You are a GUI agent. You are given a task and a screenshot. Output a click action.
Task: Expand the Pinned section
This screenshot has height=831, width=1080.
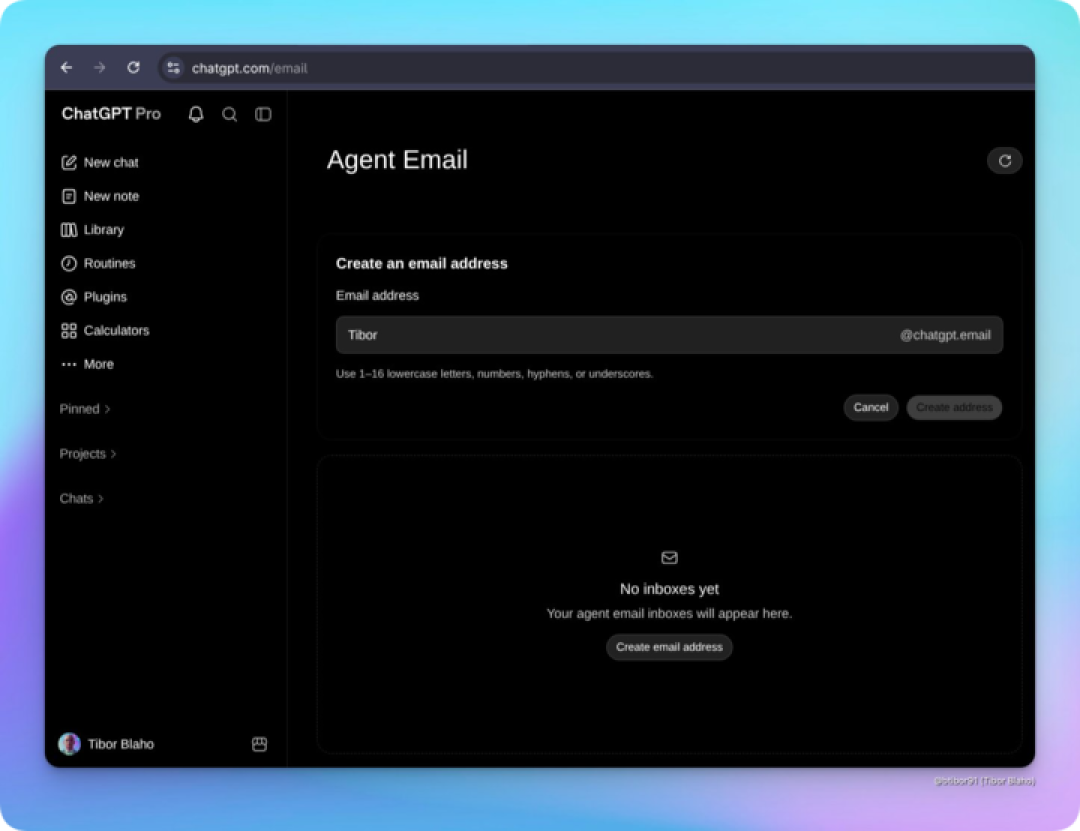tap(85, 409)
